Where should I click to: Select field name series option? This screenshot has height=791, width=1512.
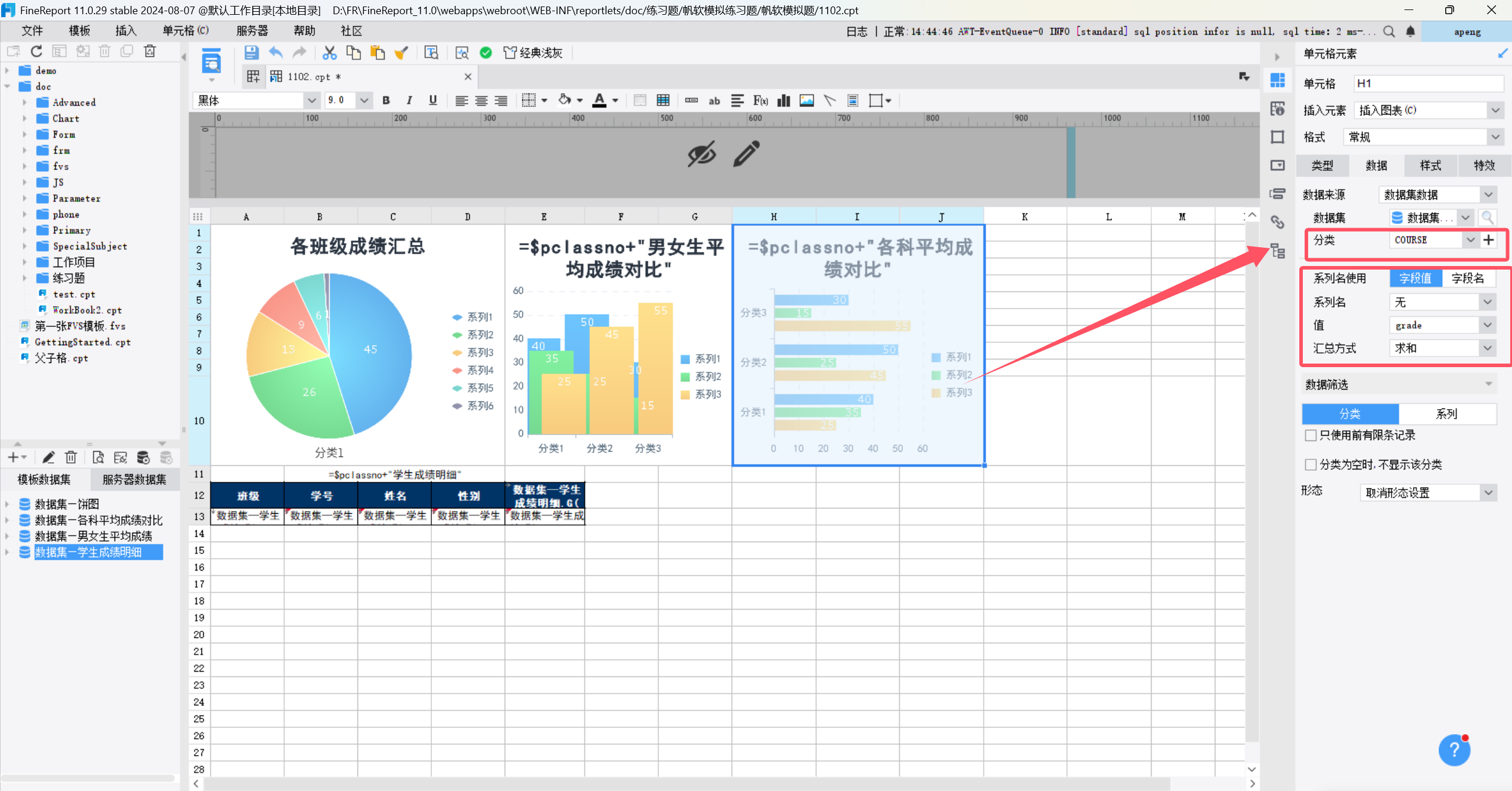tap(1468, 278)
